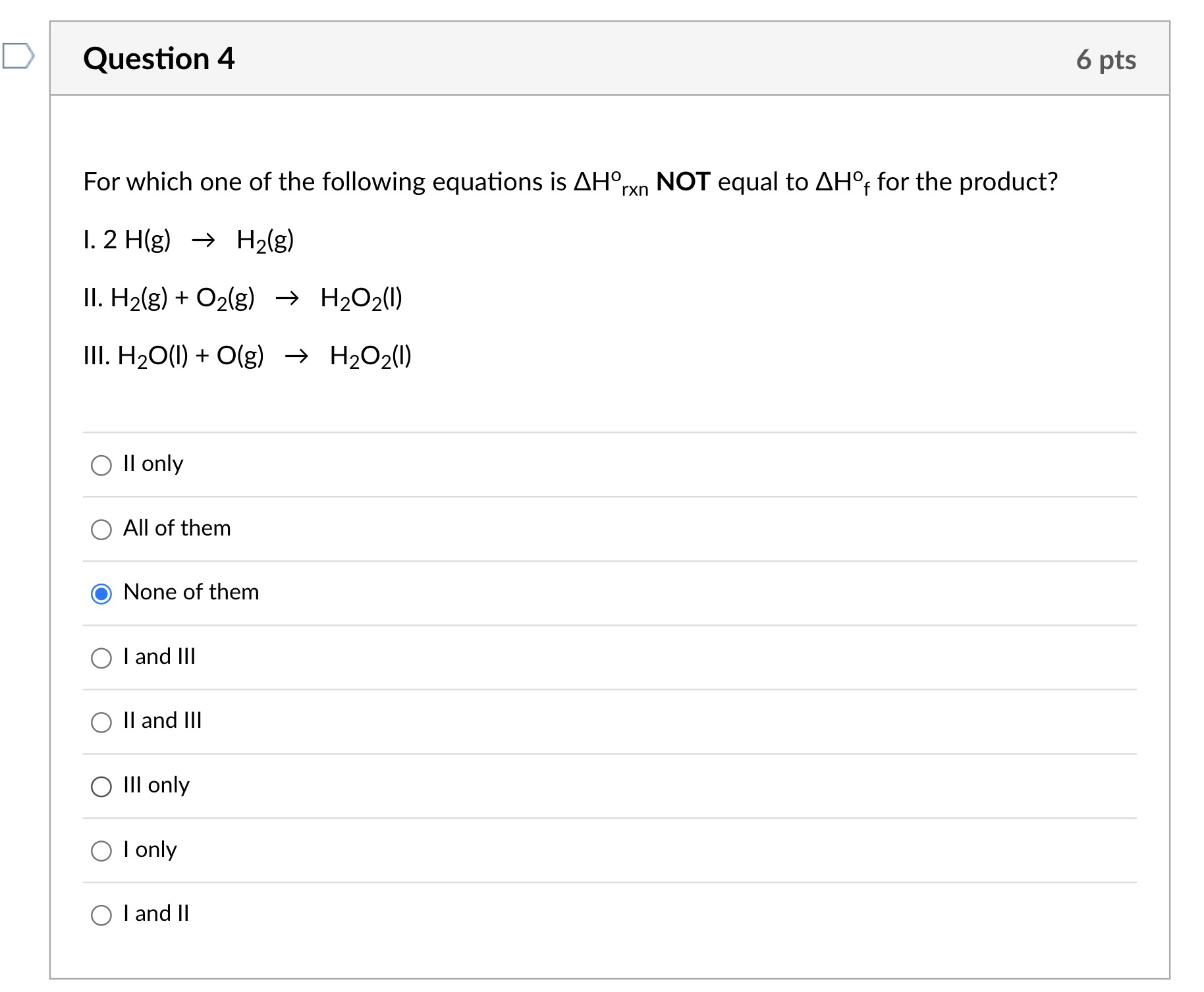This screenshot has width=1204, height=992.
Task: Click the "NOT" bold word in prompt
Action: (682, 180)
